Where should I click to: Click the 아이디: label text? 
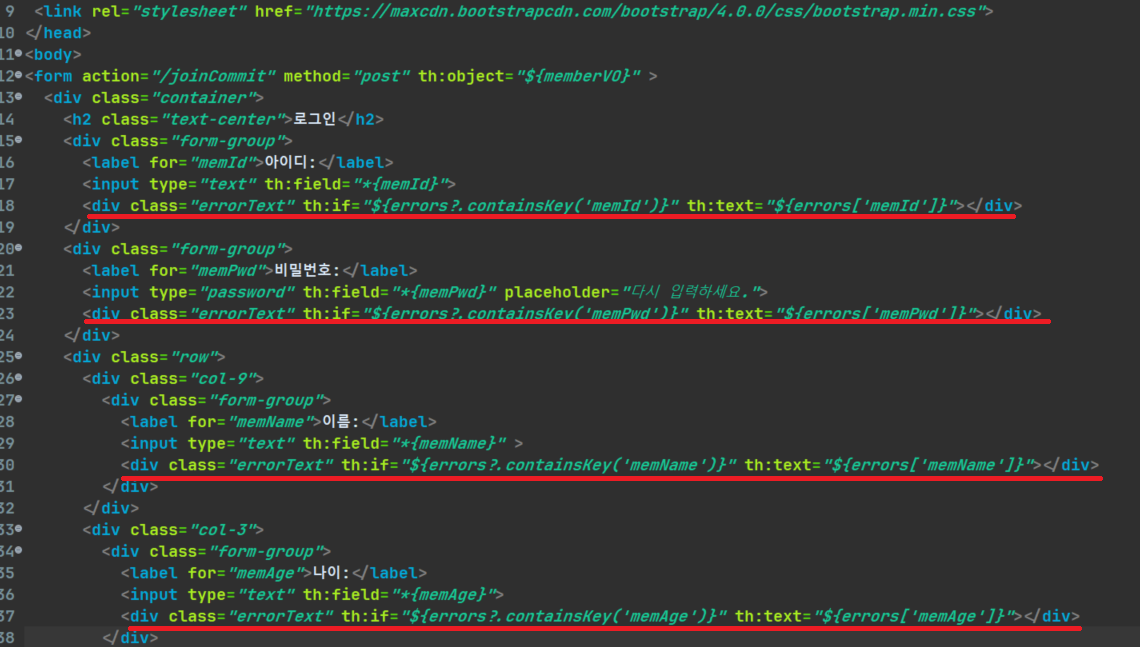[x=291, y=162]
